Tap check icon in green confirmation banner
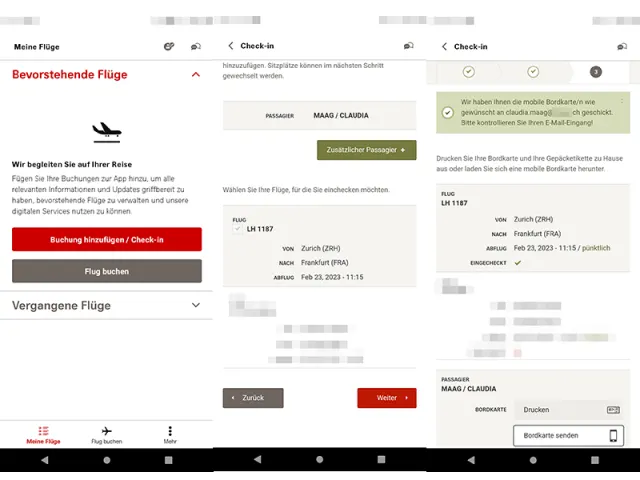 (448, 113)
